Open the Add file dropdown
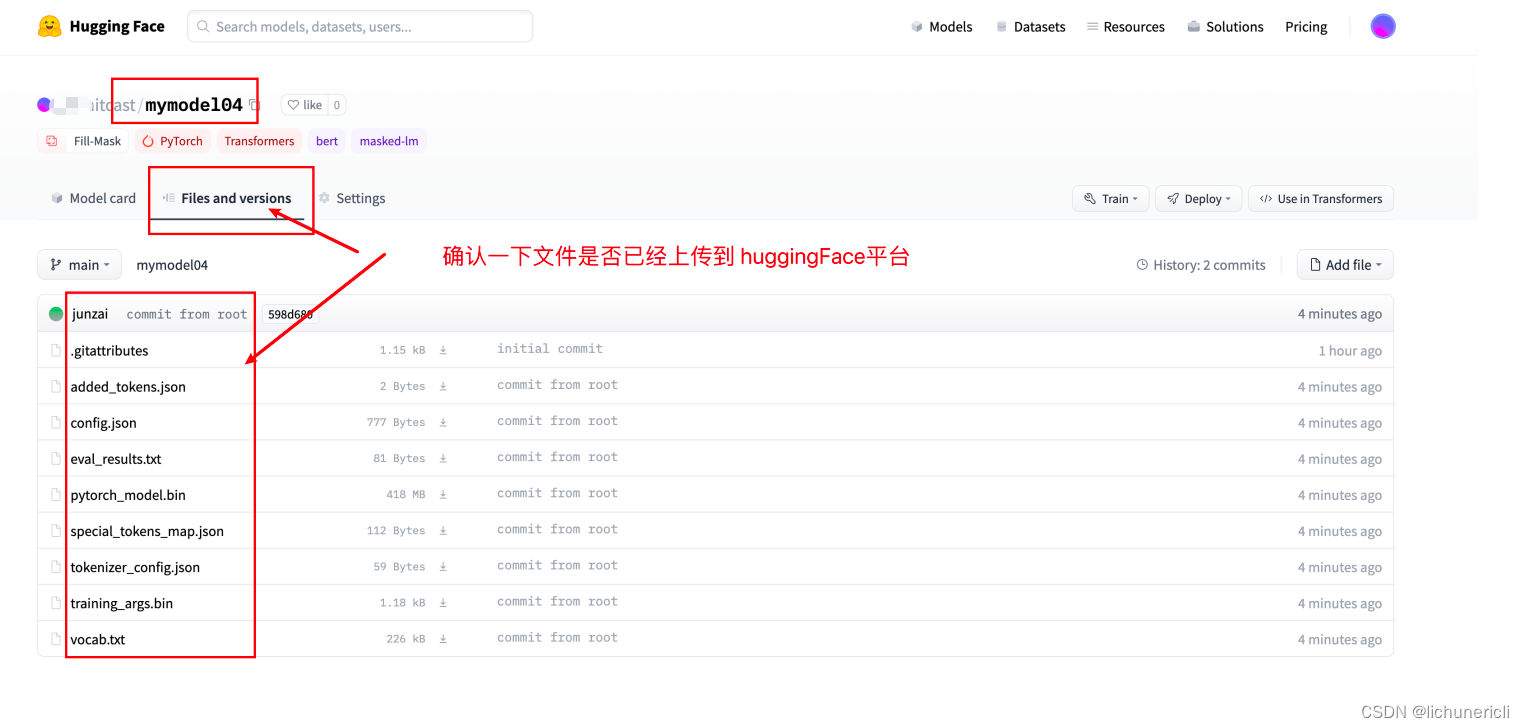Screen dimensions: 1524x728 click(x=1345, y=265)
